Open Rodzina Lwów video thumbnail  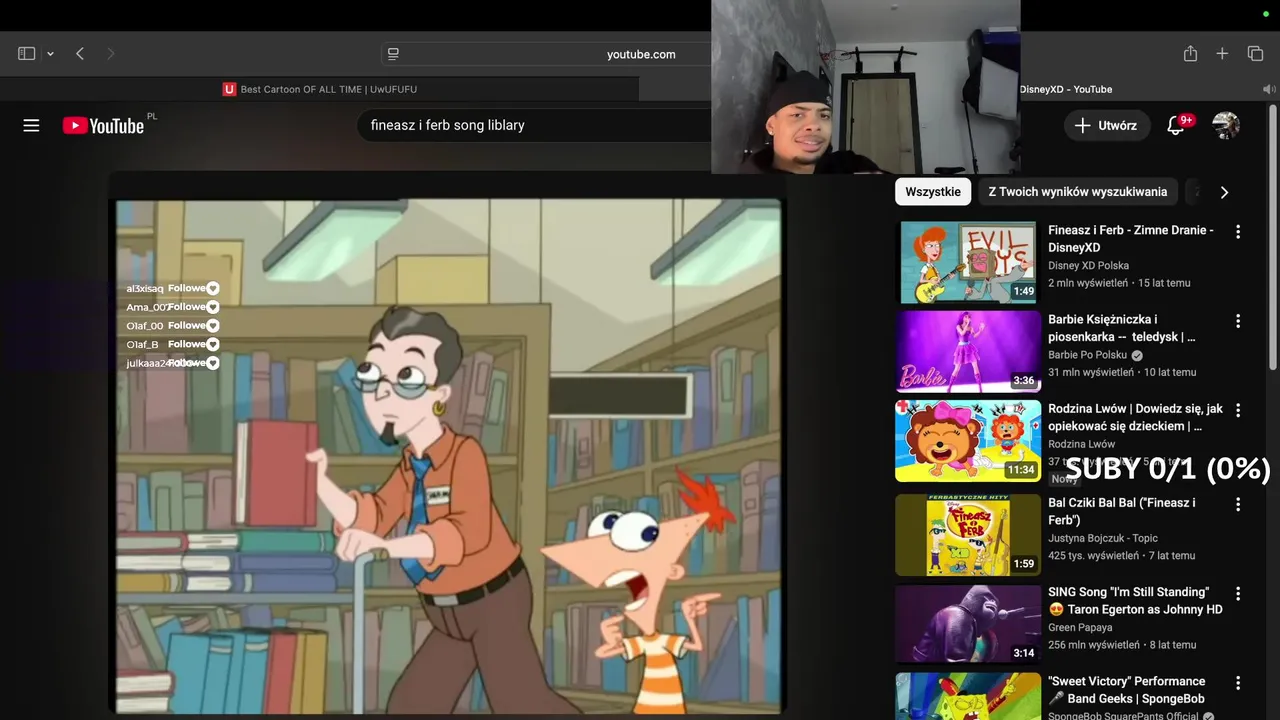coord(968,440)
